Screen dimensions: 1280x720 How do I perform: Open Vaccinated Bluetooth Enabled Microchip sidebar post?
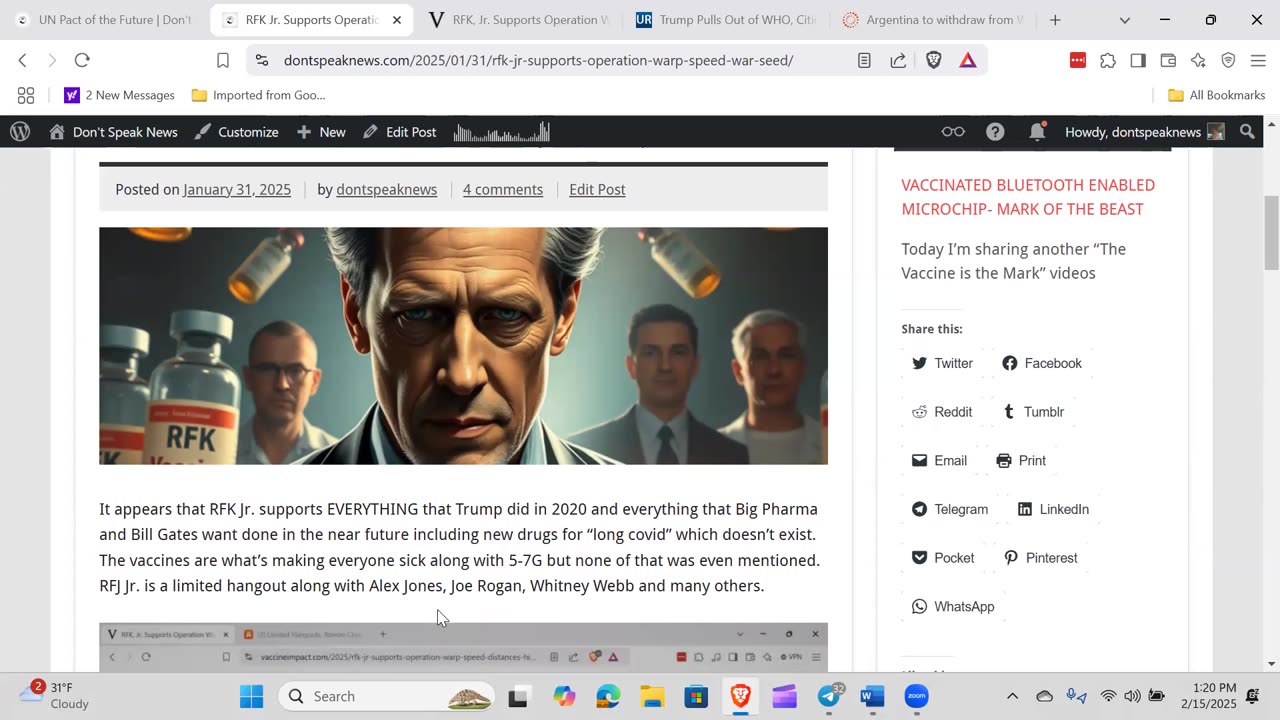(x=1028, y=197)
